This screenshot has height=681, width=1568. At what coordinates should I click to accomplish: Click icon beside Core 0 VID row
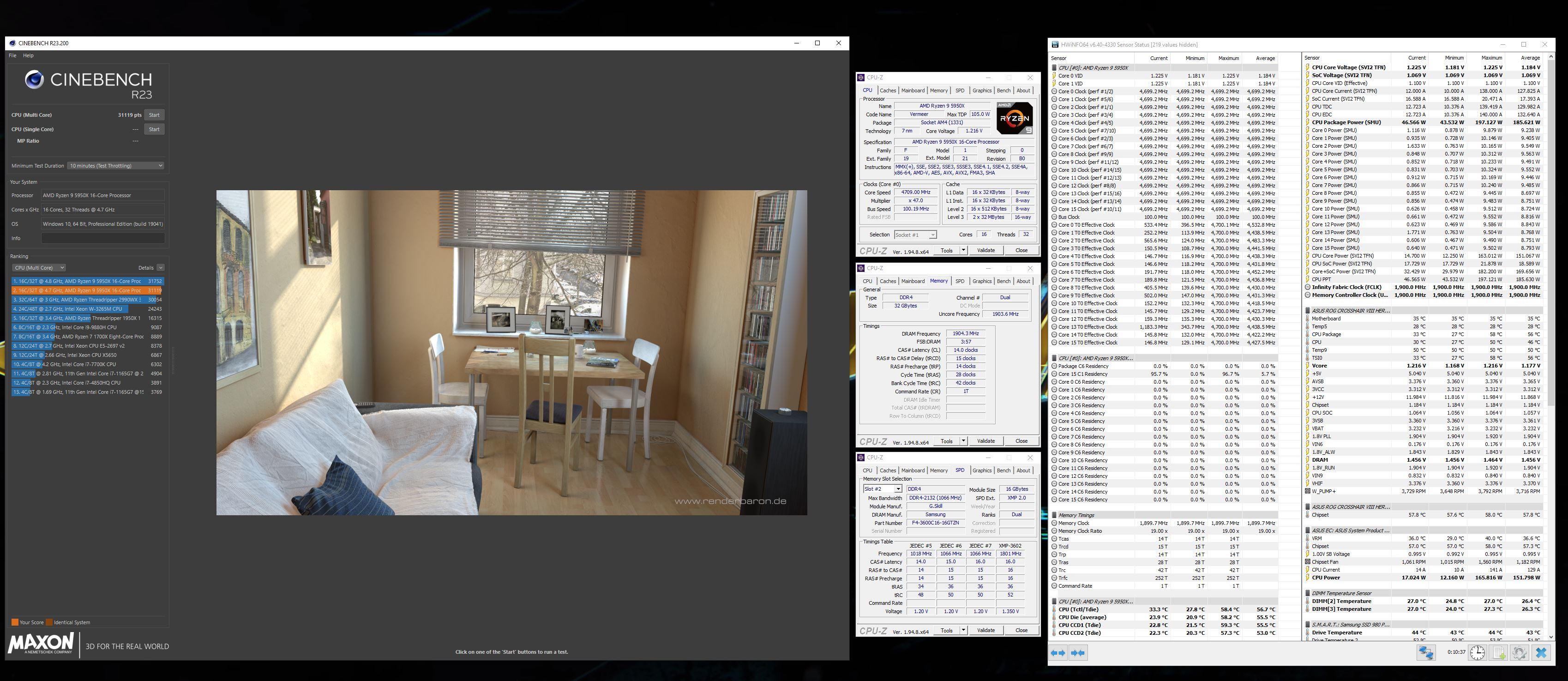(x=1054, y=75)
